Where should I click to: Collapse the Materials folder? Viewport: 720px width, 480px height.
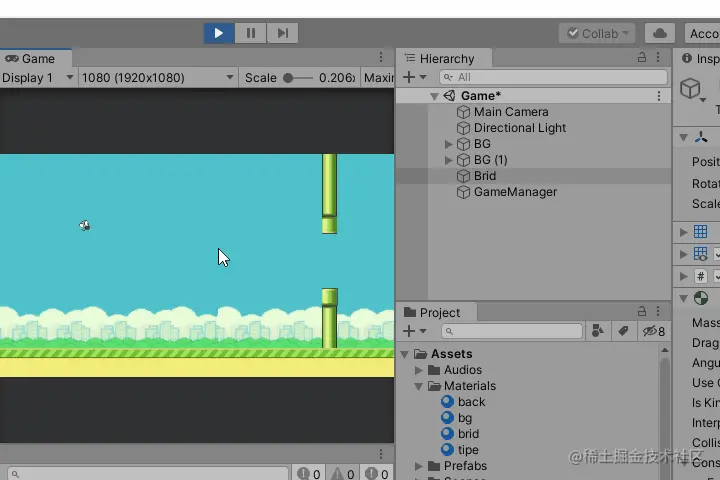coord(418,387)
